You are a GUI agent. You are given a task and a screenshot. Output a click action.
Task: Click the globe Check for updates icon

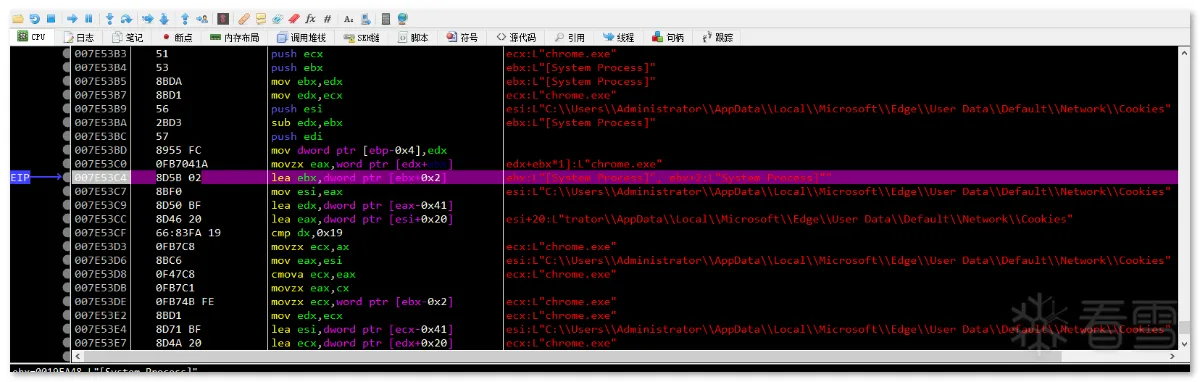click(402, 18)
